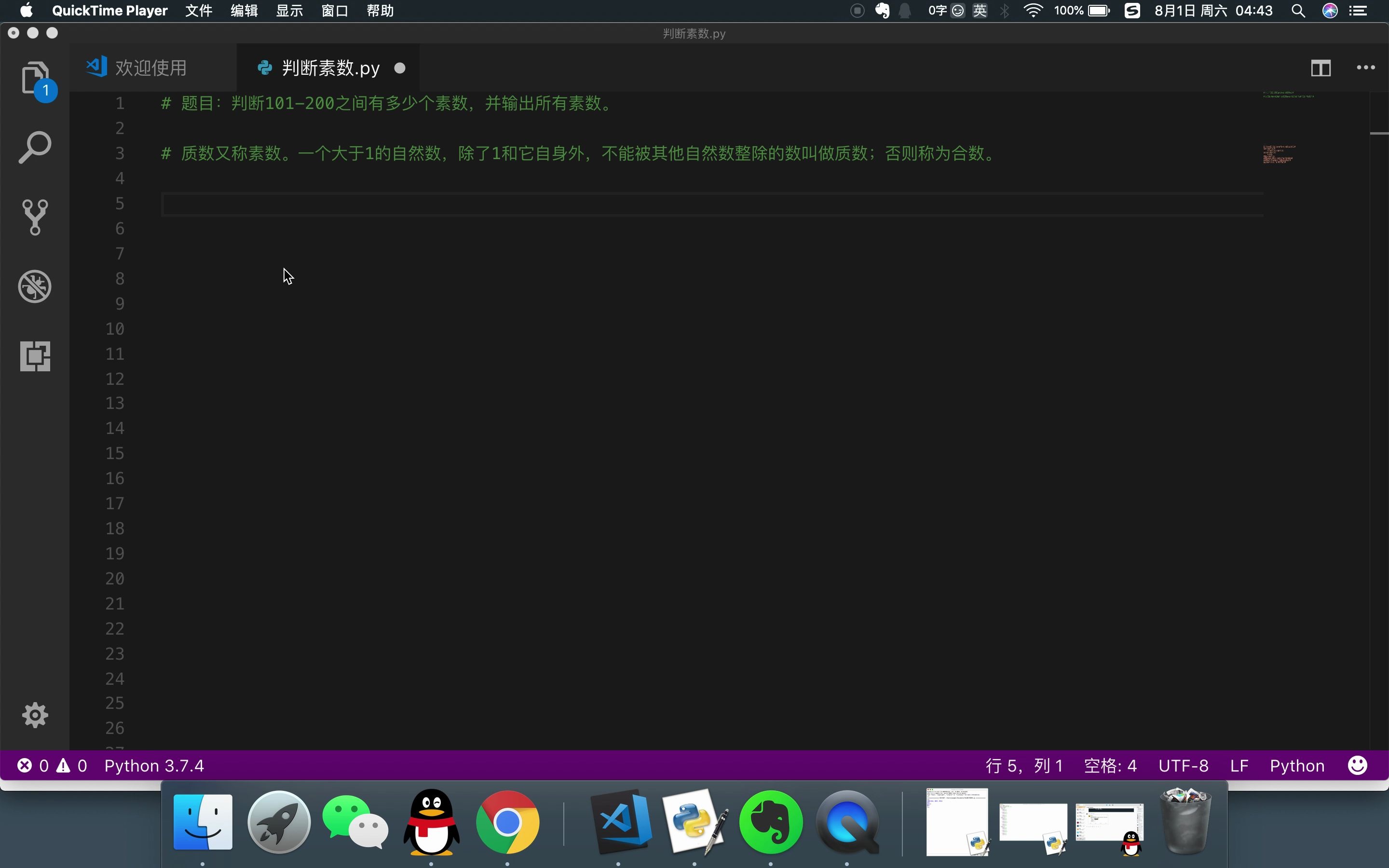The height and width of the screenshot is (868, 1389).
Task: Open Finder from the Dock
Action: point(203,822)
